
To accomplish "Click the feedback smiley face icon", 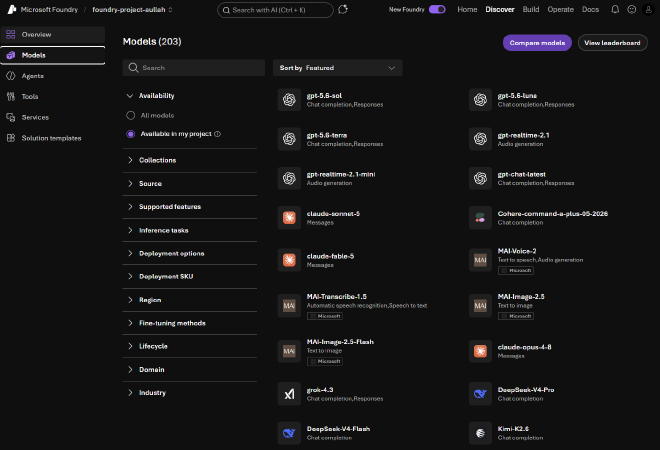I will click(631, 9).
